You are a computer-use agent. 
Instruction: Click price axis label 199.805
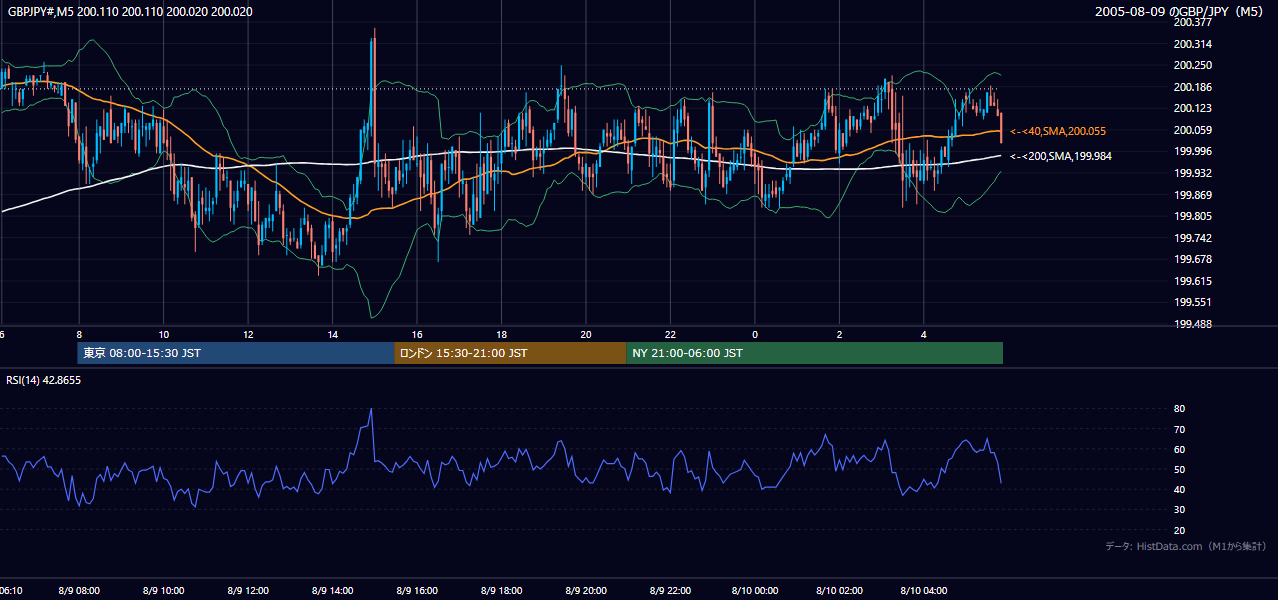[1192, 216]
